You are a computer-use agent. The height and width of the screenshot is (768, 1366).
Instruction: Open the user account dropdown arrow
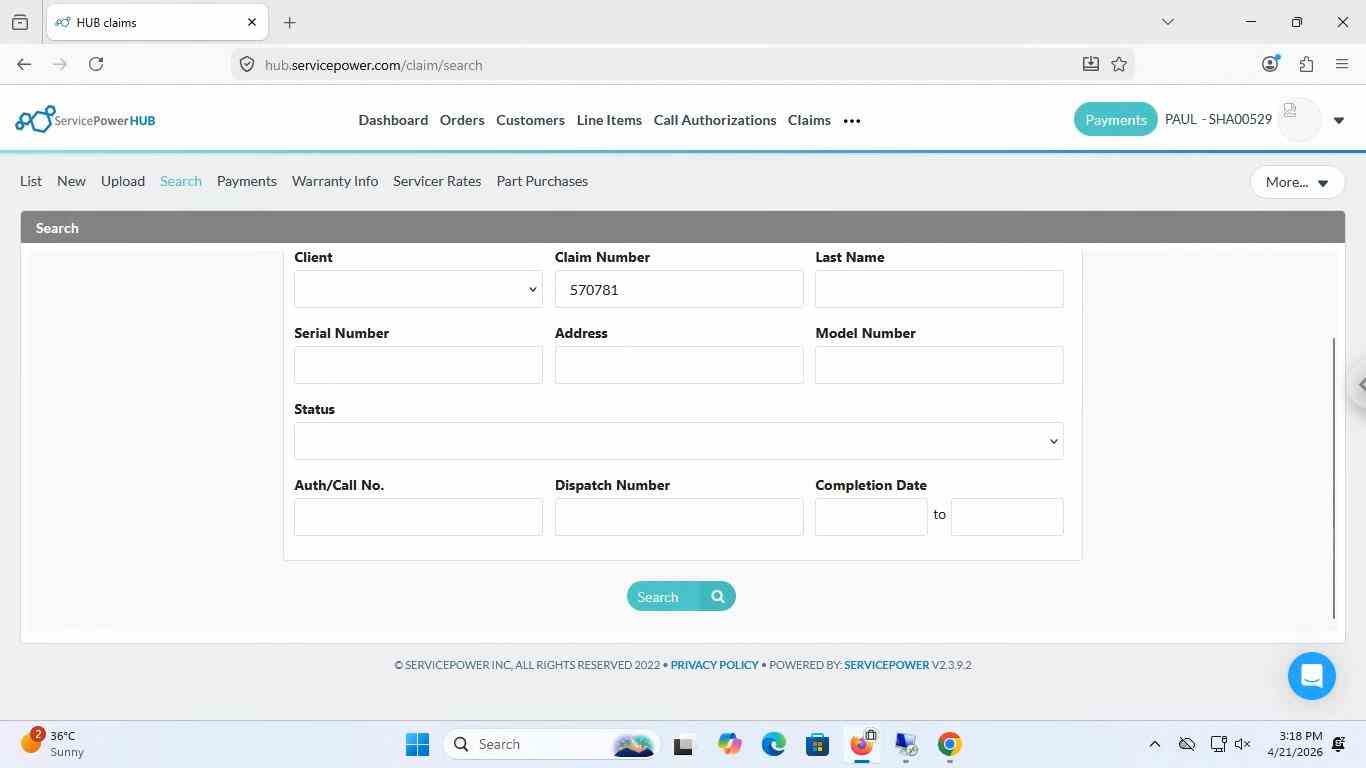pyautogui.click(x=1339, y=121)
